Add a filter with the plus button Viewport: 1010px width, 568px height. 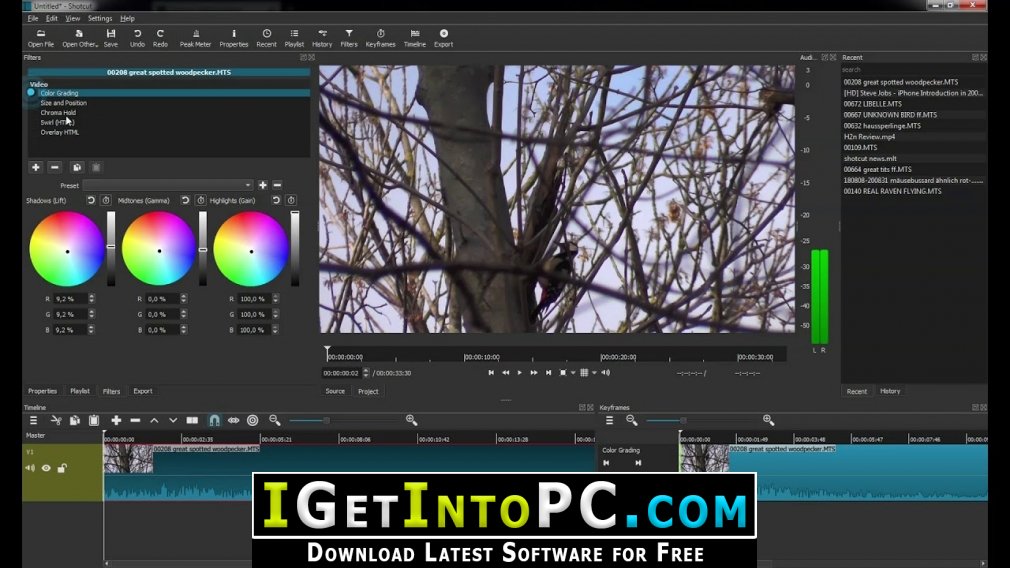click(x=35, y=167)
